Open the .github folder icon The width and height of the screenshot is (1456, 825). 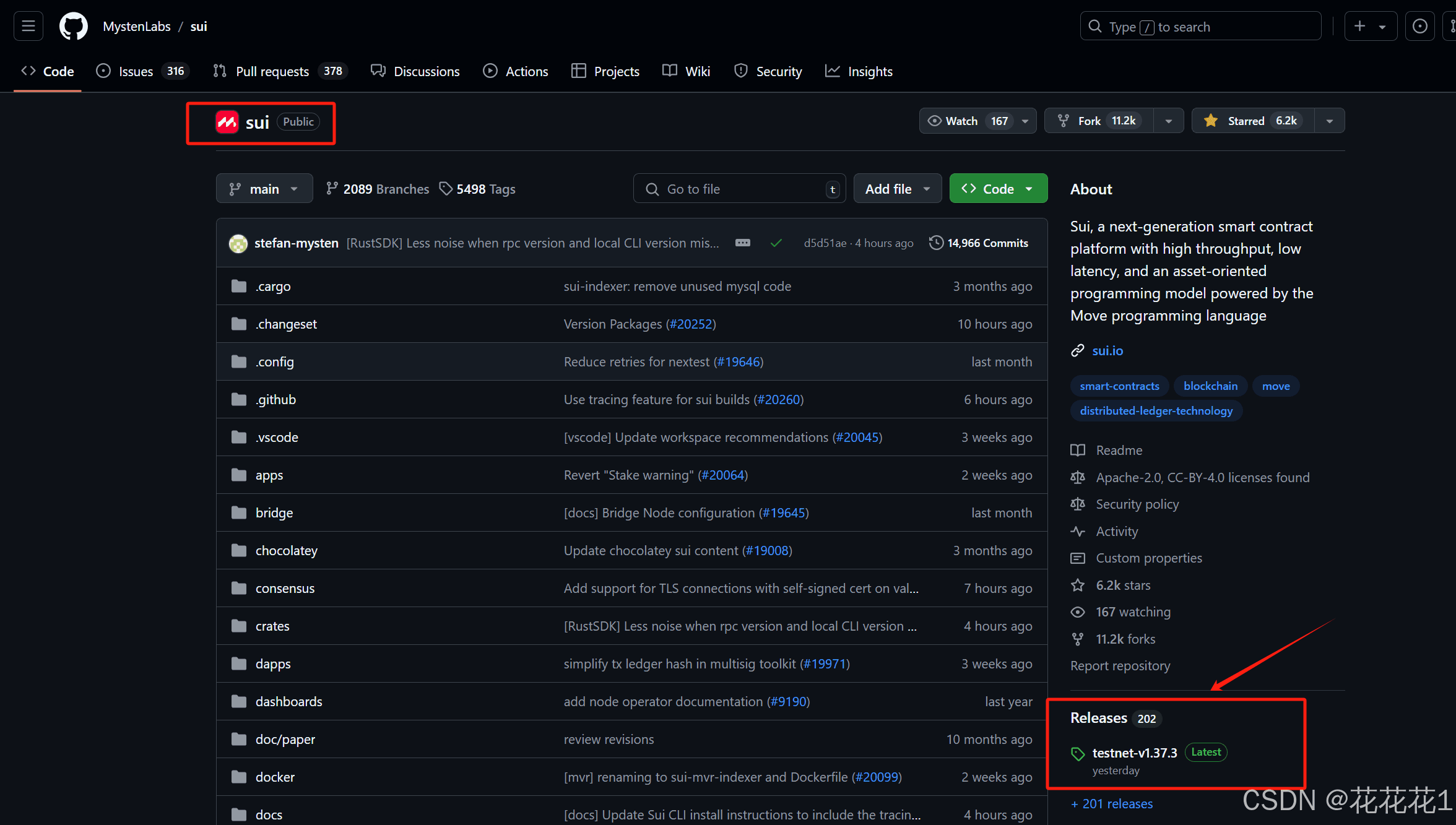(x=239, y=399)
